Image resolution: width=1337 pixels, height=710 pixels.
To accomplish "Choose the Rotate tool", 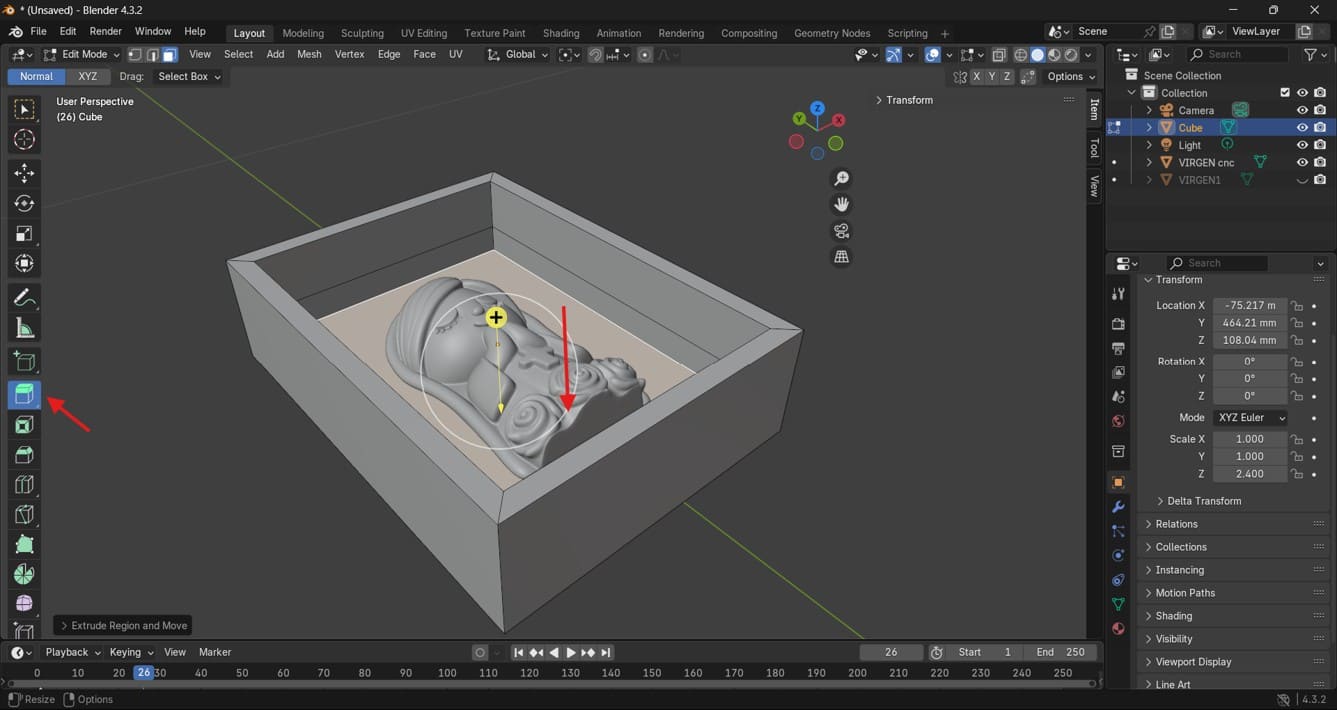I will (24, 203).
